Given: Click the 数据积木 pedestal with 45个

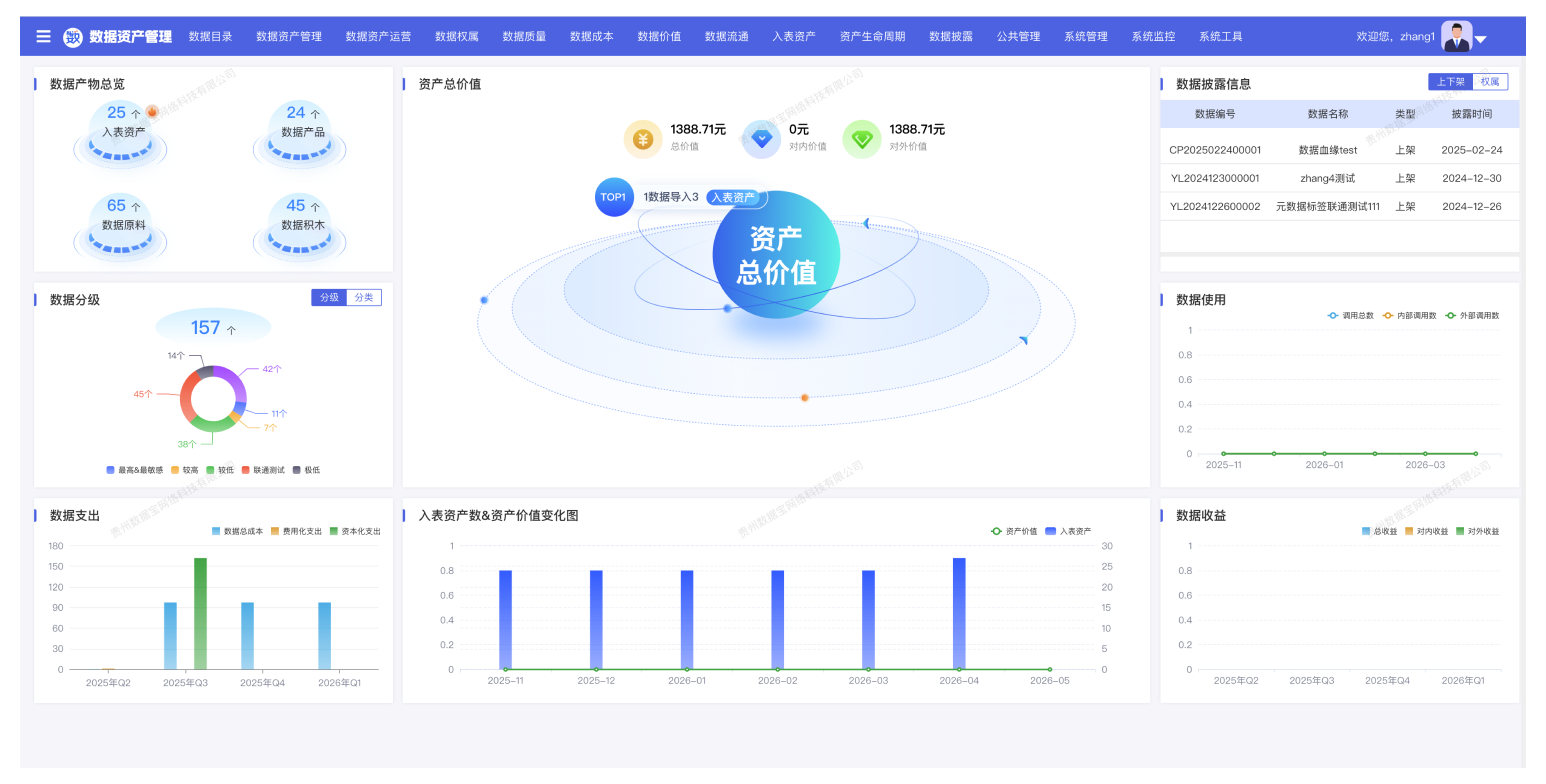Looking at the screenshot, I should coord(300,226).
